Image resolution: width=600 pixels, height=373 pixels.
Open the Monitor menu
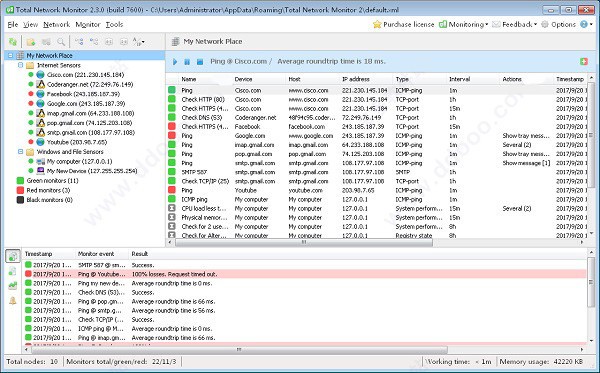point(88,24)
